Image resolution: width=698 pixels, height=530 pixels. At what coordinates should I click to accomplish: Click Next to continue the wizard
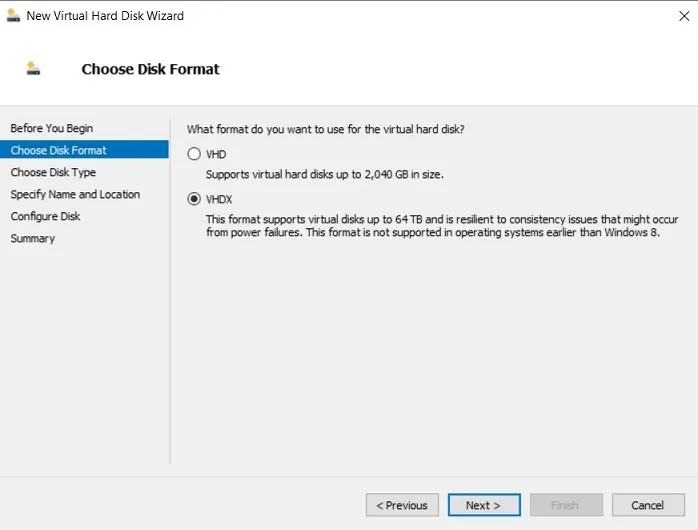tap(483, 505)
